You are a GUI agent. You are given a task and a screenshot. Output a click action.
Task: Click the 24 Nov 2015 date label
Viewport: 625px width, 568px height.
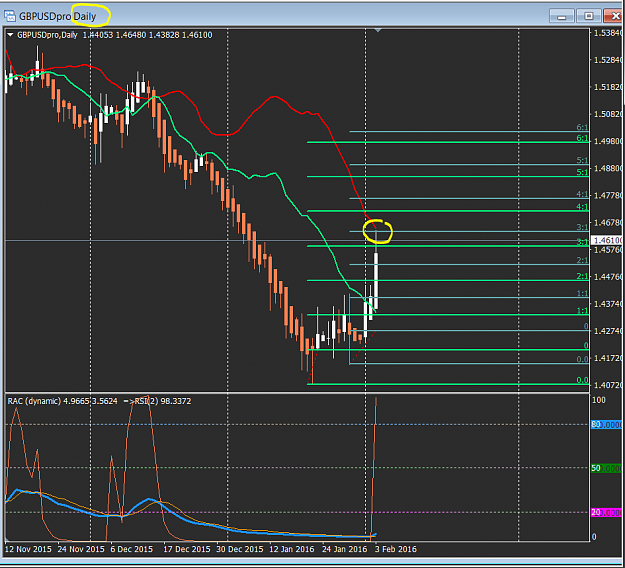81,549
